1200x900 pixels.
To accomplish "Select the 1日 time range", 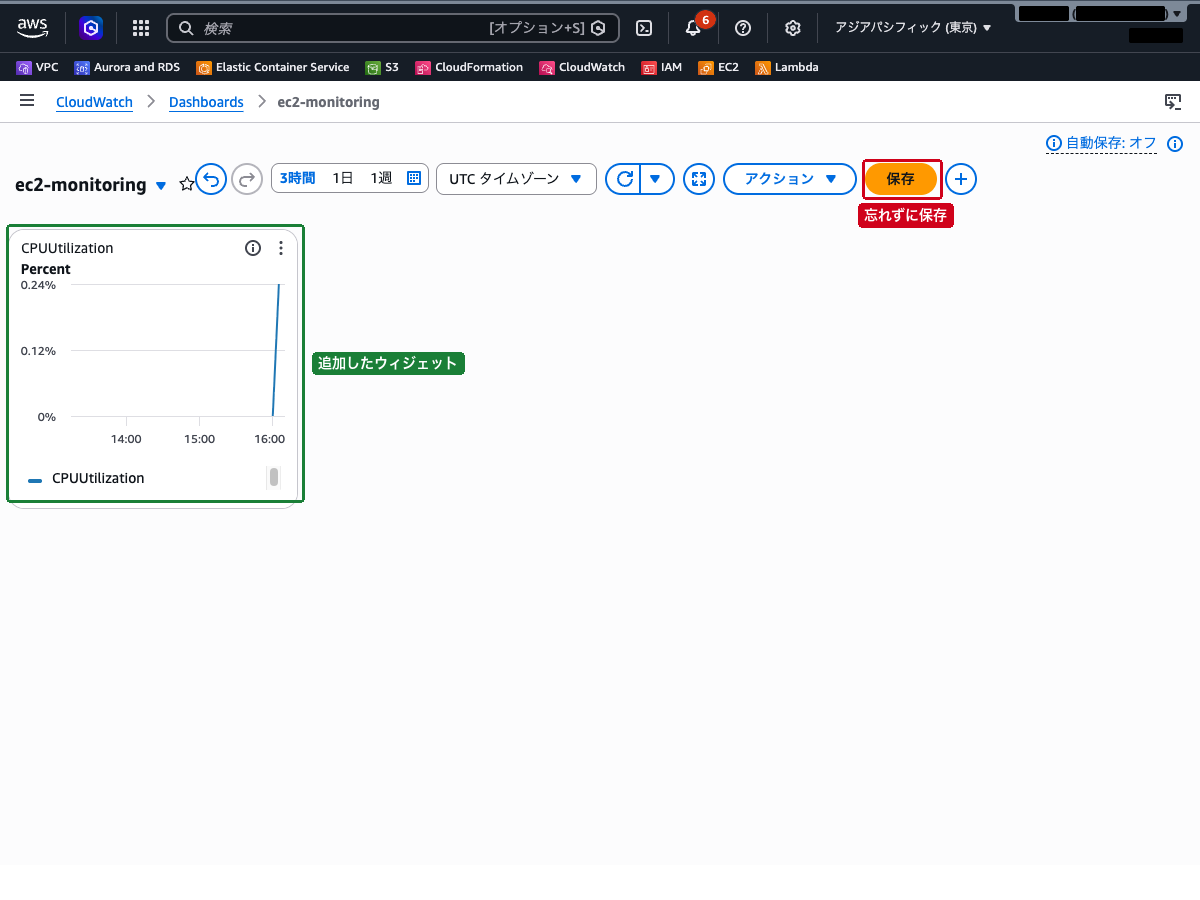I will 343,178.
